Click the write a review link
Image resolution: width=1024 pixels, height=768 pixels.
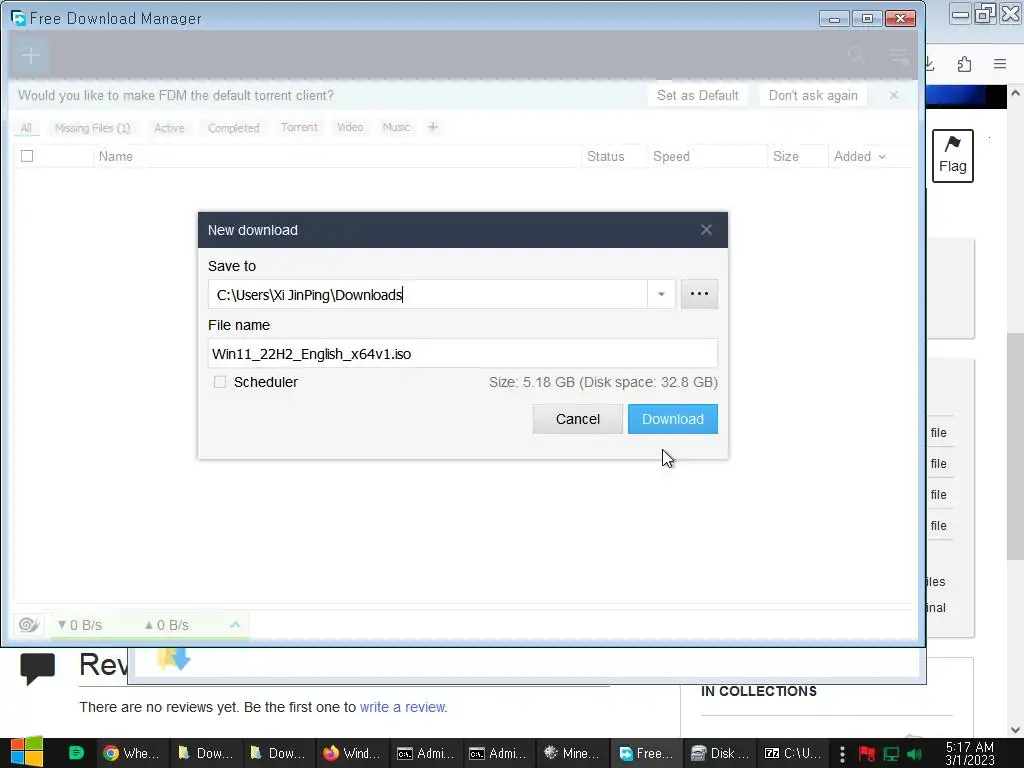(402, 707)
